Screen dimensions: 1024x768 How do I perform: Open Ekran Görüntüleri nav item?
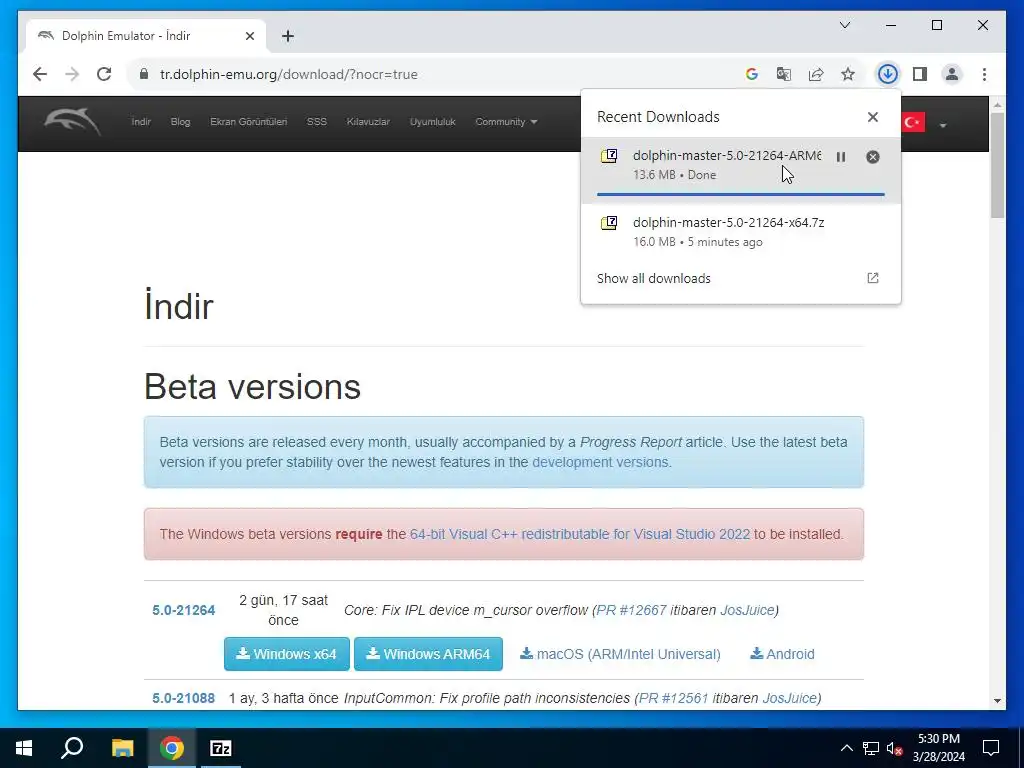point(248,122)
